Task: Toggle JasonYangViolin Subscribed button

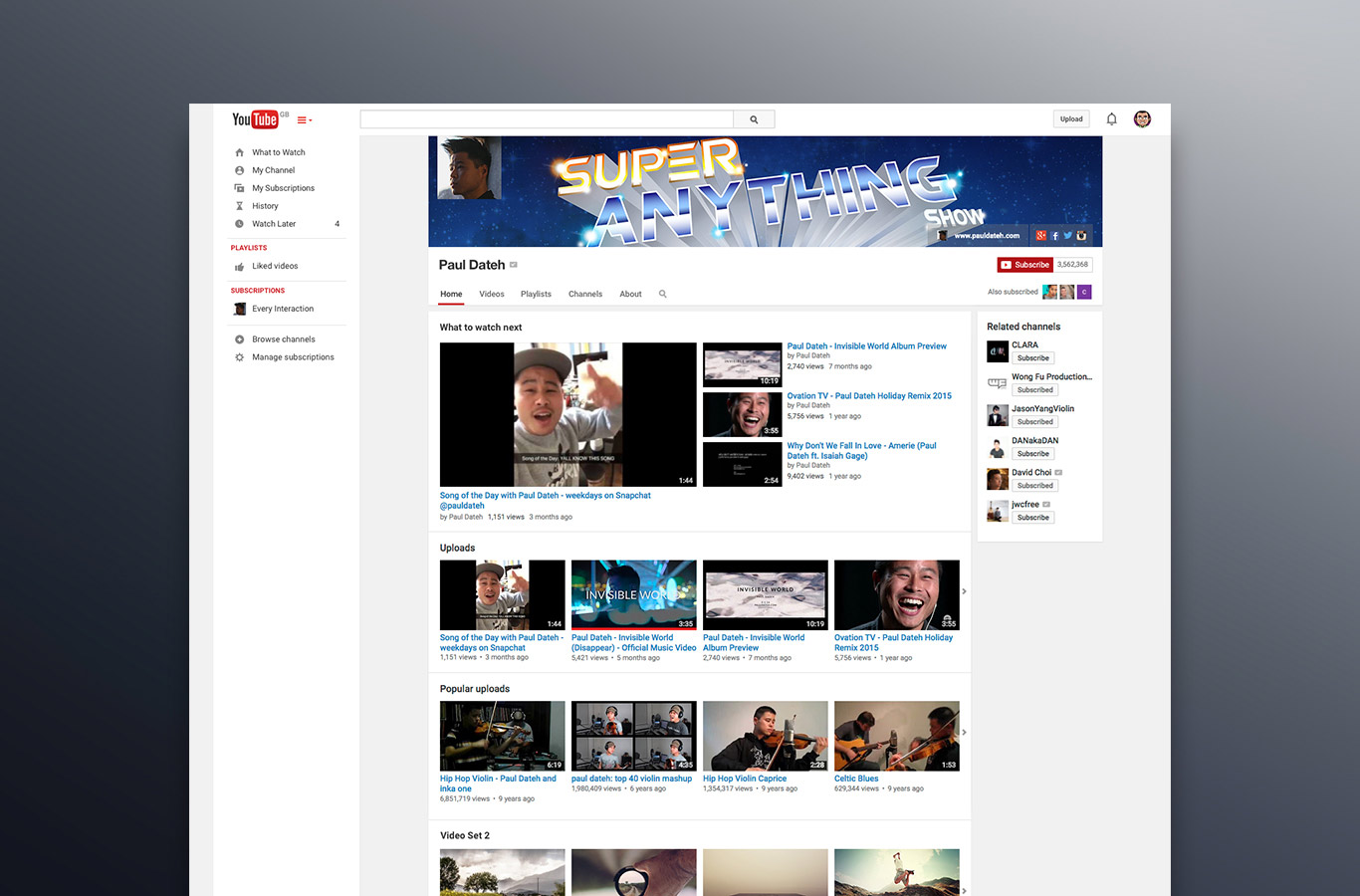Action: tap(1035, 422)
